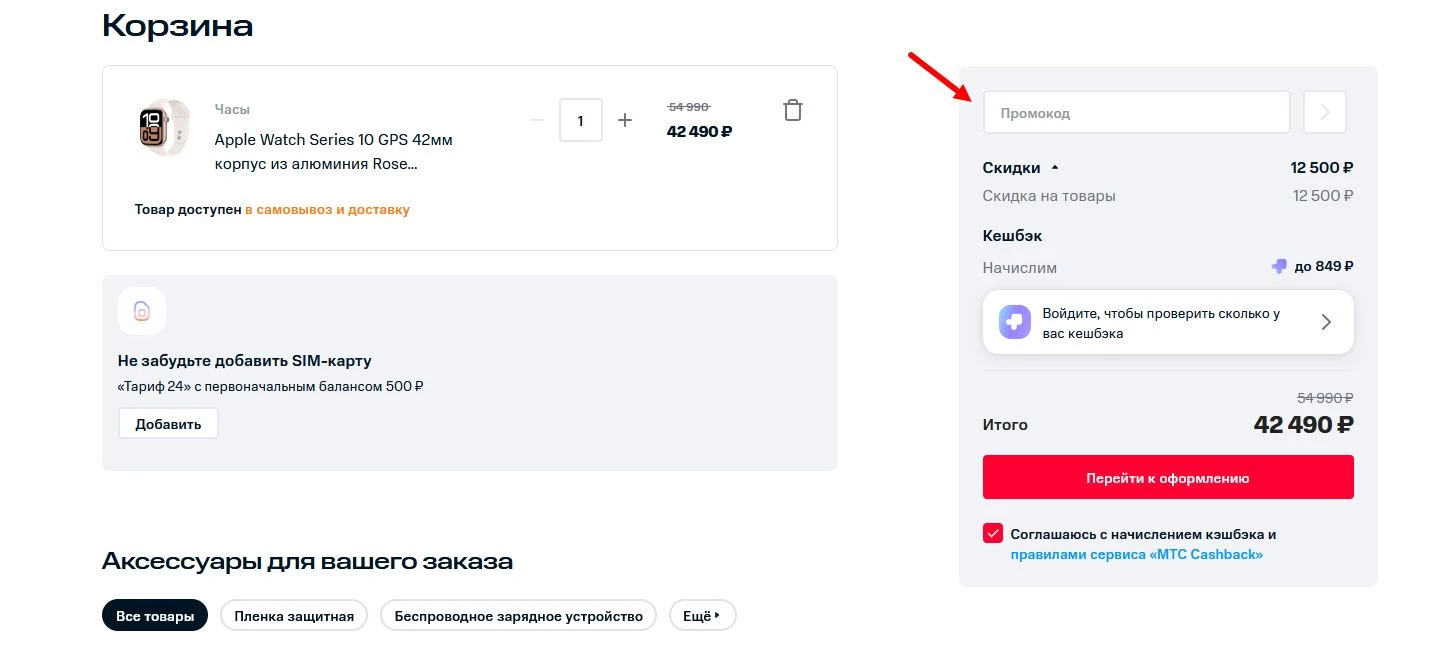Click inside the «Промокод» input field
The image size is (1434, 646).
click(x=1136, y=112)
